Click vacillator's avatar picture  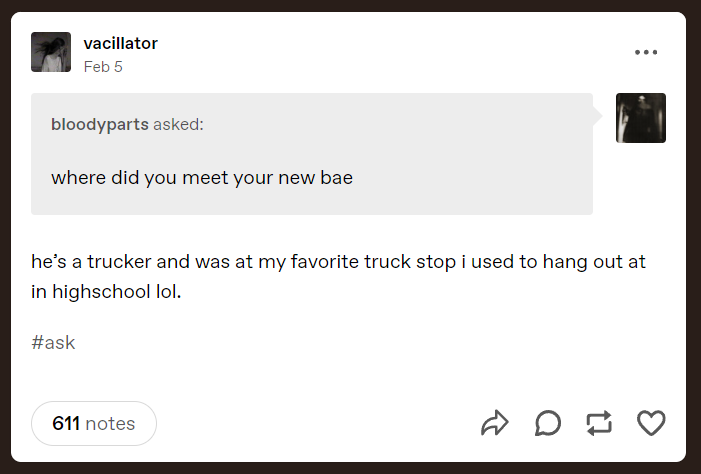tap(51, 52)
